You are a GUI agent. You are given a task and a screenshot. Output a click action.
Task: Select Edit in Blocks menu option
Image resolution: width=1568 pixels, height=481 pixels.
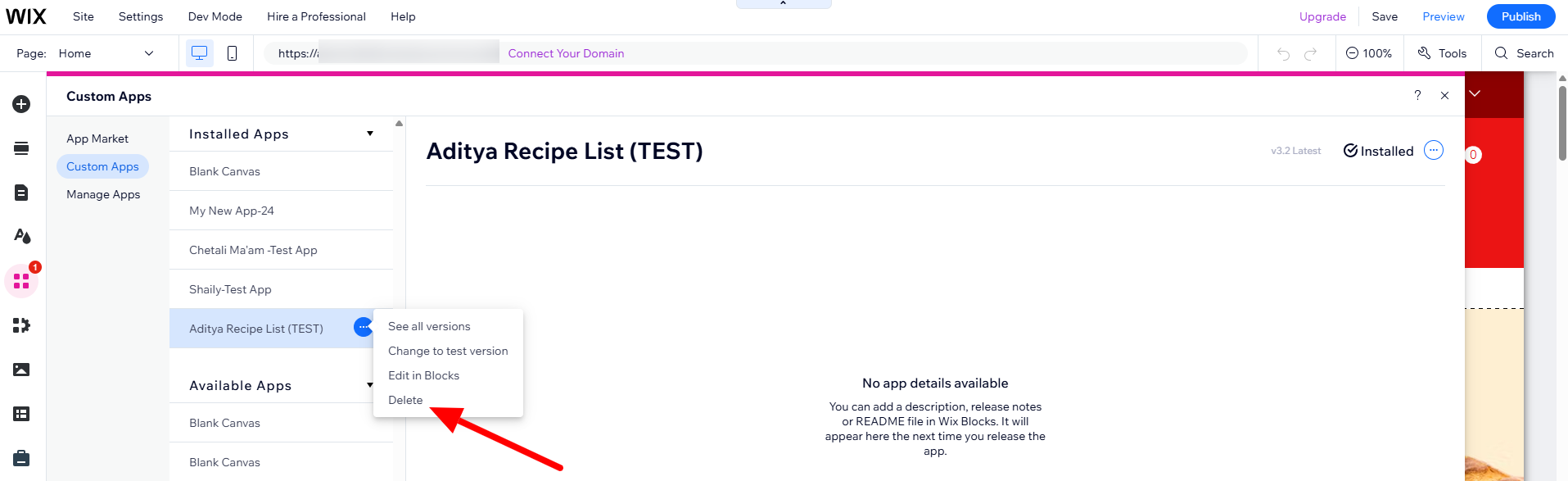423,375
